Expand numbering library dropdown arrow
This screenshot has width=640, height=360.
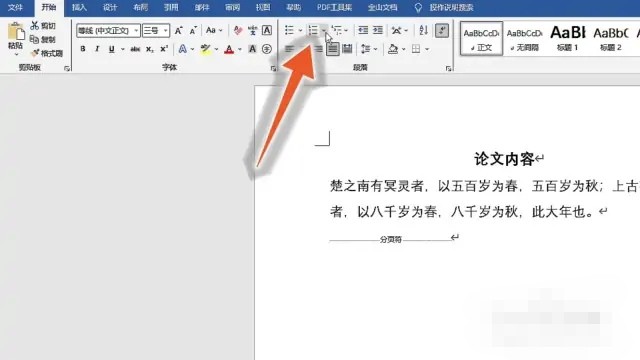pyautogui.click(x=324, y=31)
